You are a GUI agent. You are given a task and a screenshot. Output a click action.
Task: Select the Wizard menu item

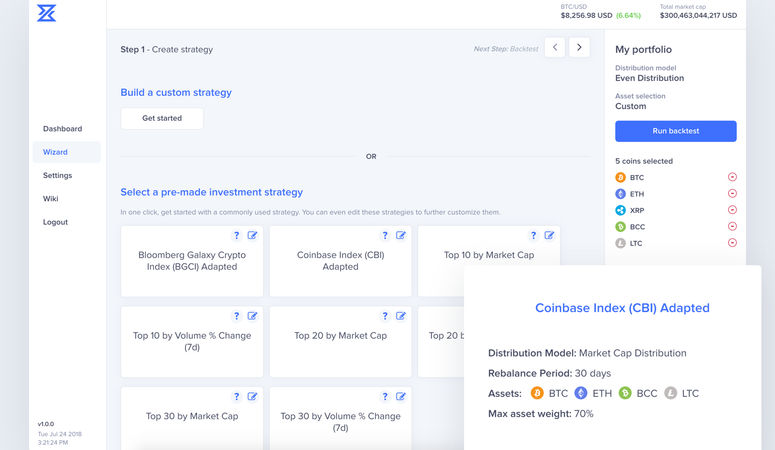pyautogui.click(x=67, y=152)
